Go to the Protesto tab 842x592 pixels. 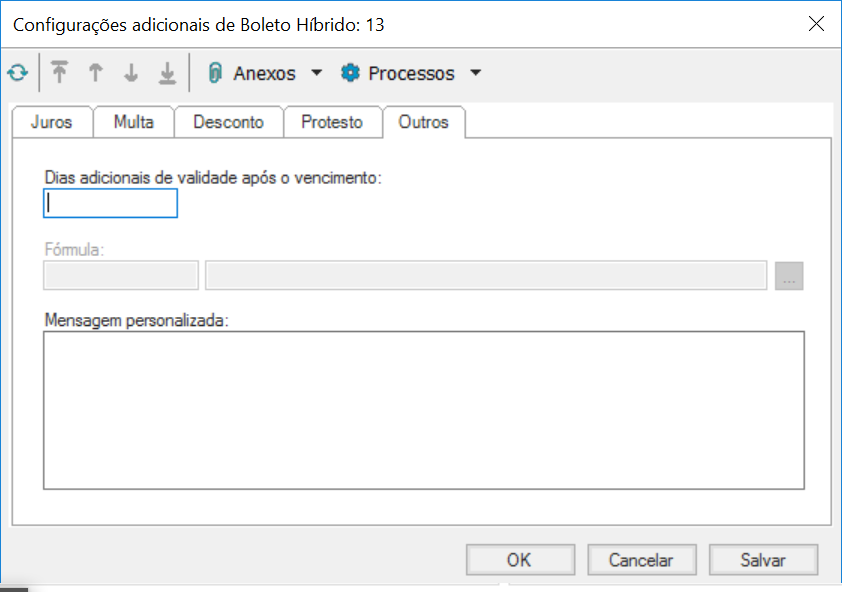332,122
